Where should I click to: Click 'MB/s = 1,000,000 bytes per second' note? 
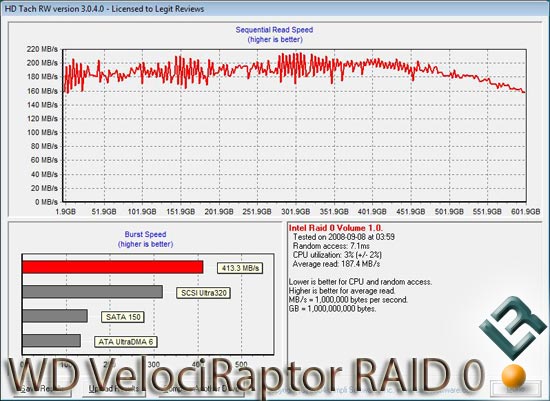click(348, 300)
